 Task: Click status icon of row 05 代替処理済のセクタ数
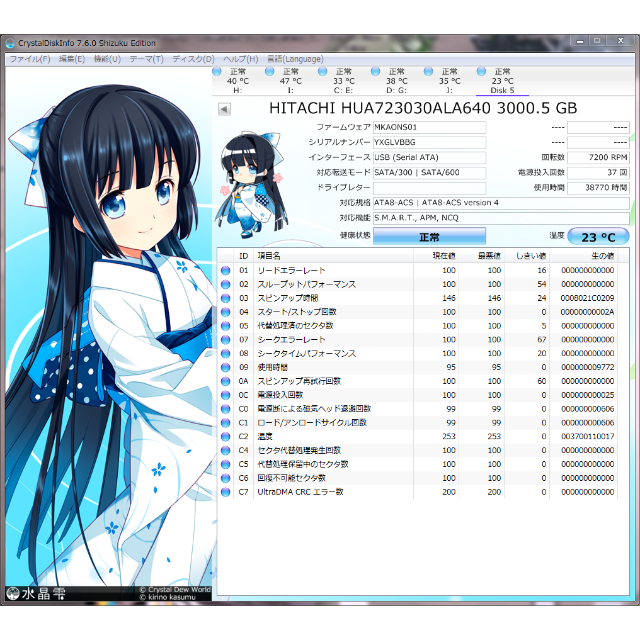tap(225, 326)
